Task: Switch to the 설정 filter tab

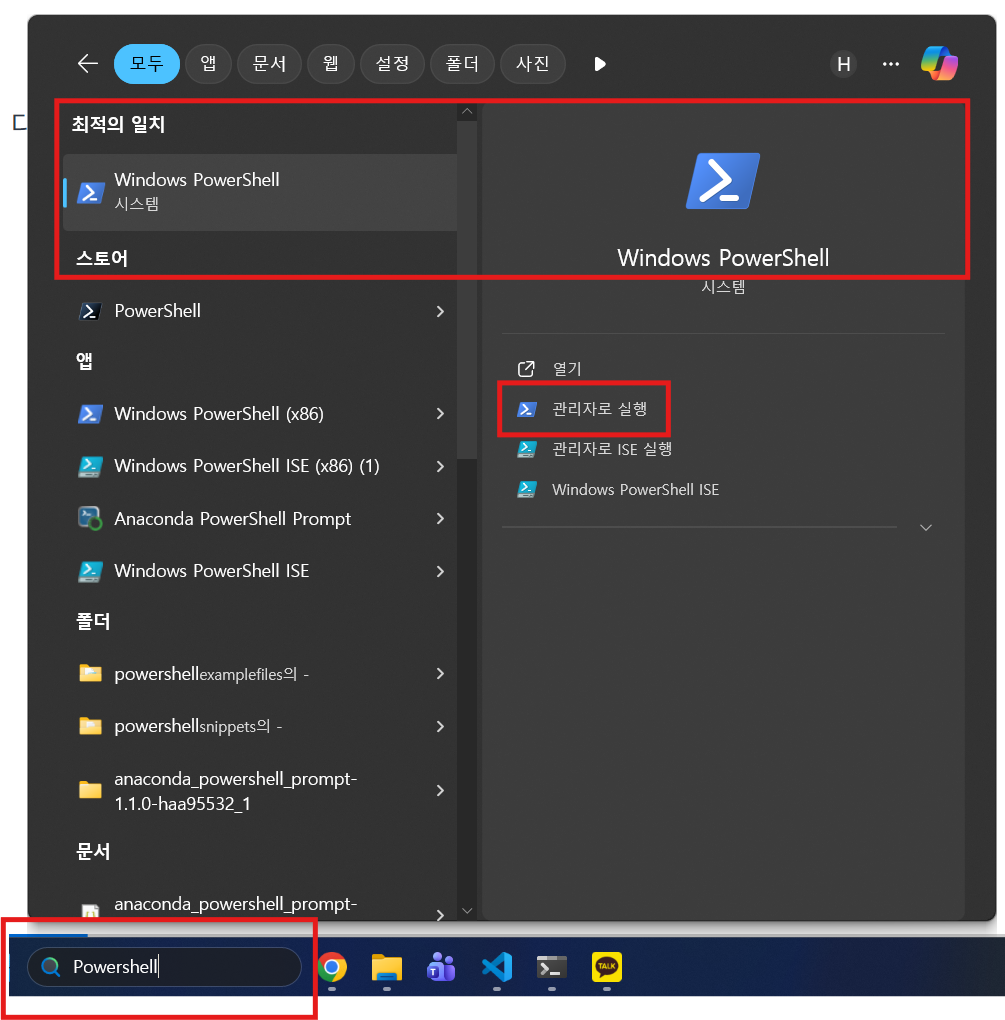Action: 392,63
